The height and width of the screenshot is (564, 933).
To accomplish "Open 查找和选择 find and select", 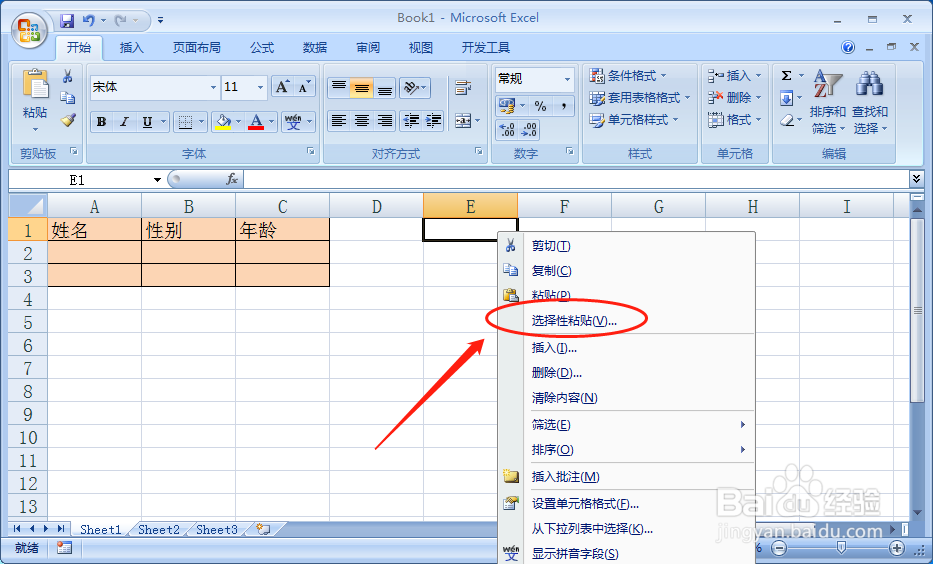I will pos(870,102).
